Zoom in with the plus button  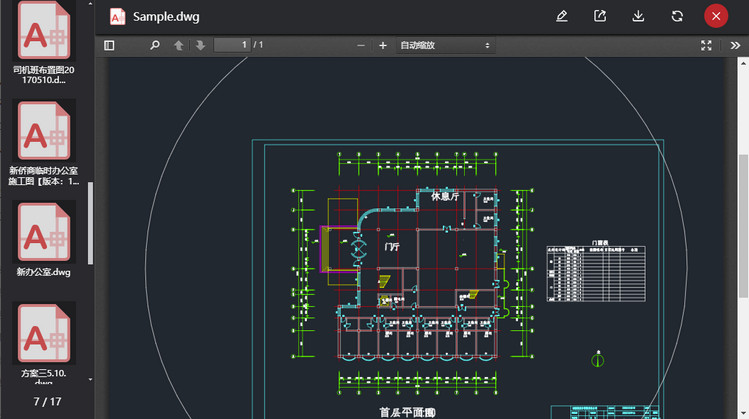pyautogui.click(x=382, y=45)
